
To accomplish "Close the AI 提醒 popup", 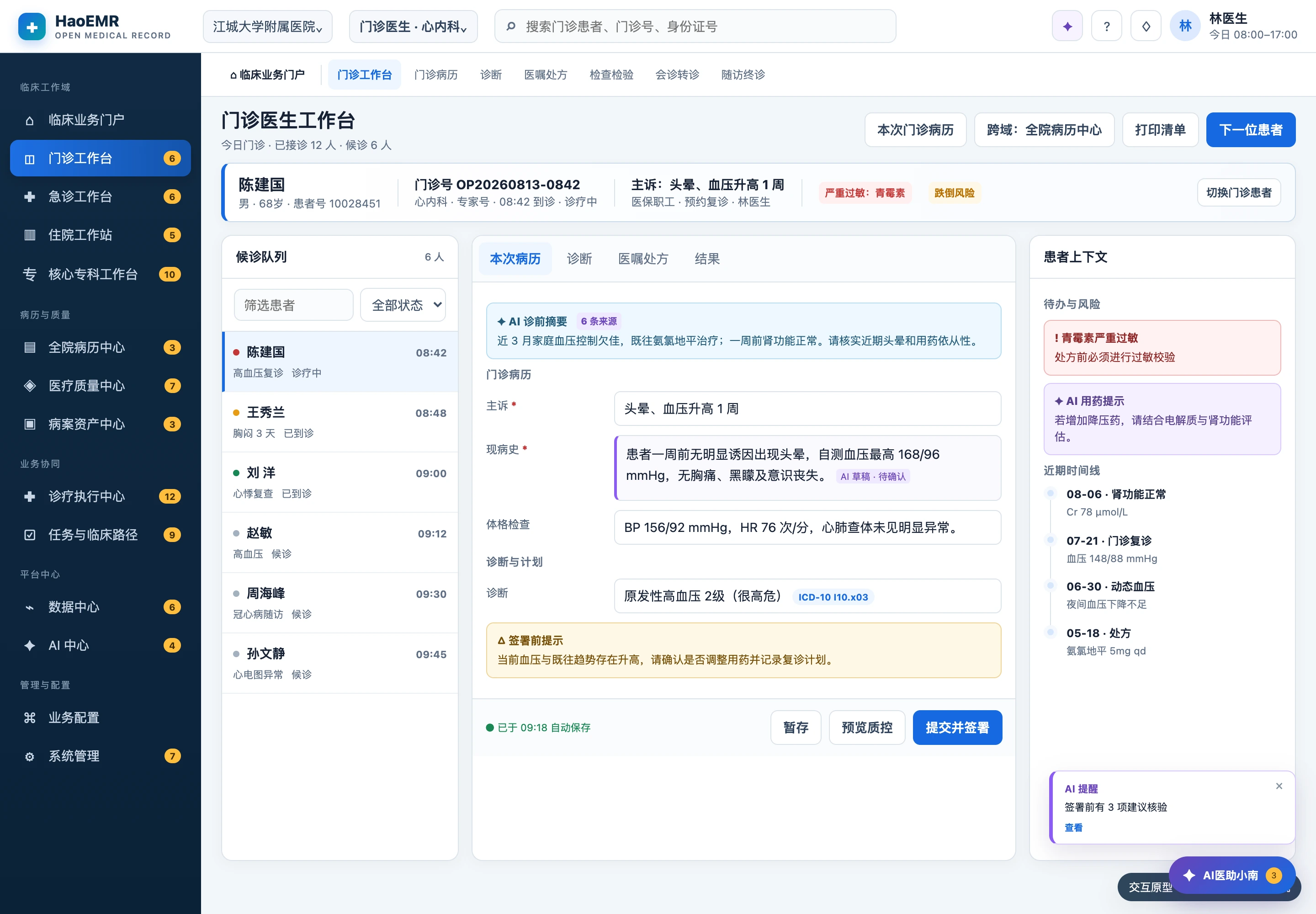I will pos(1279,786).
